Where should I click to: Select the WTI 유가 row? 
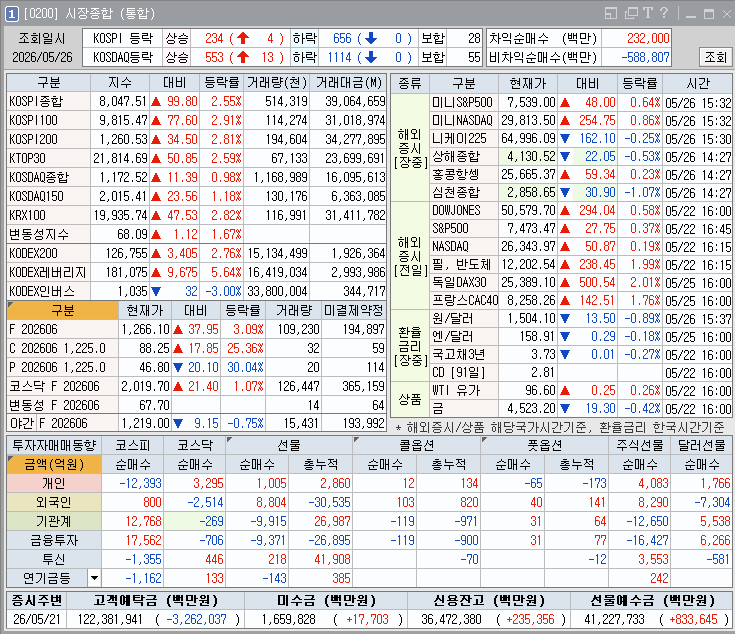[x=580, y=391]
